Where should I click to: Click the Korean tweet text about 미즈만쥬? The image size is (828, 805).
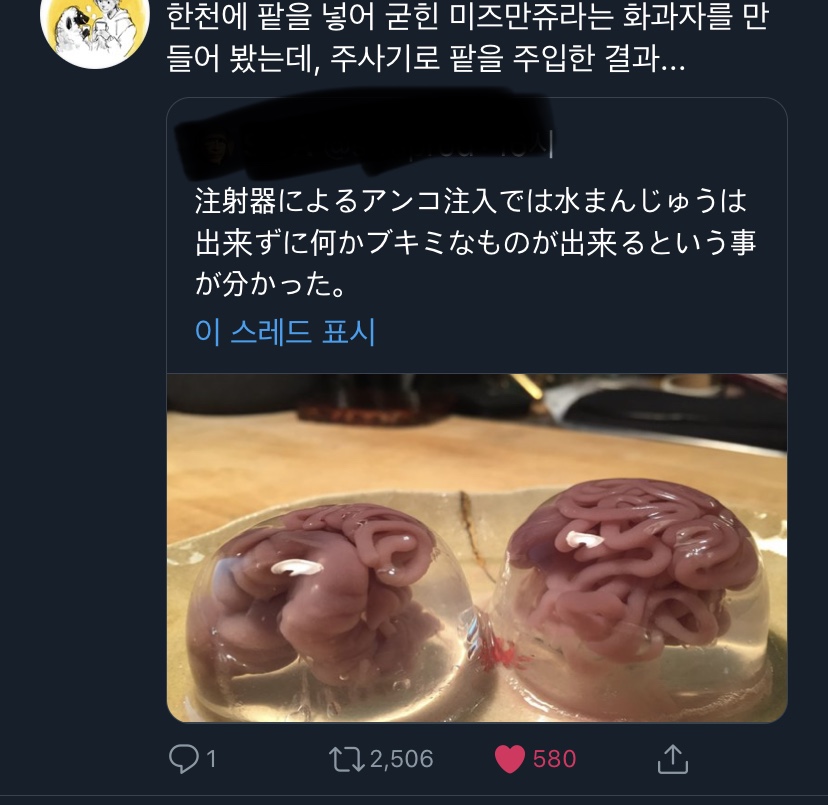click(467, 37)
